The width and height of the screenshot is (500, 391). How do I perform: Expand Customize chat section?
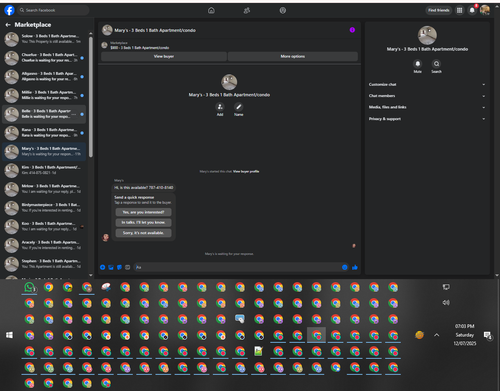pos(427,84)
